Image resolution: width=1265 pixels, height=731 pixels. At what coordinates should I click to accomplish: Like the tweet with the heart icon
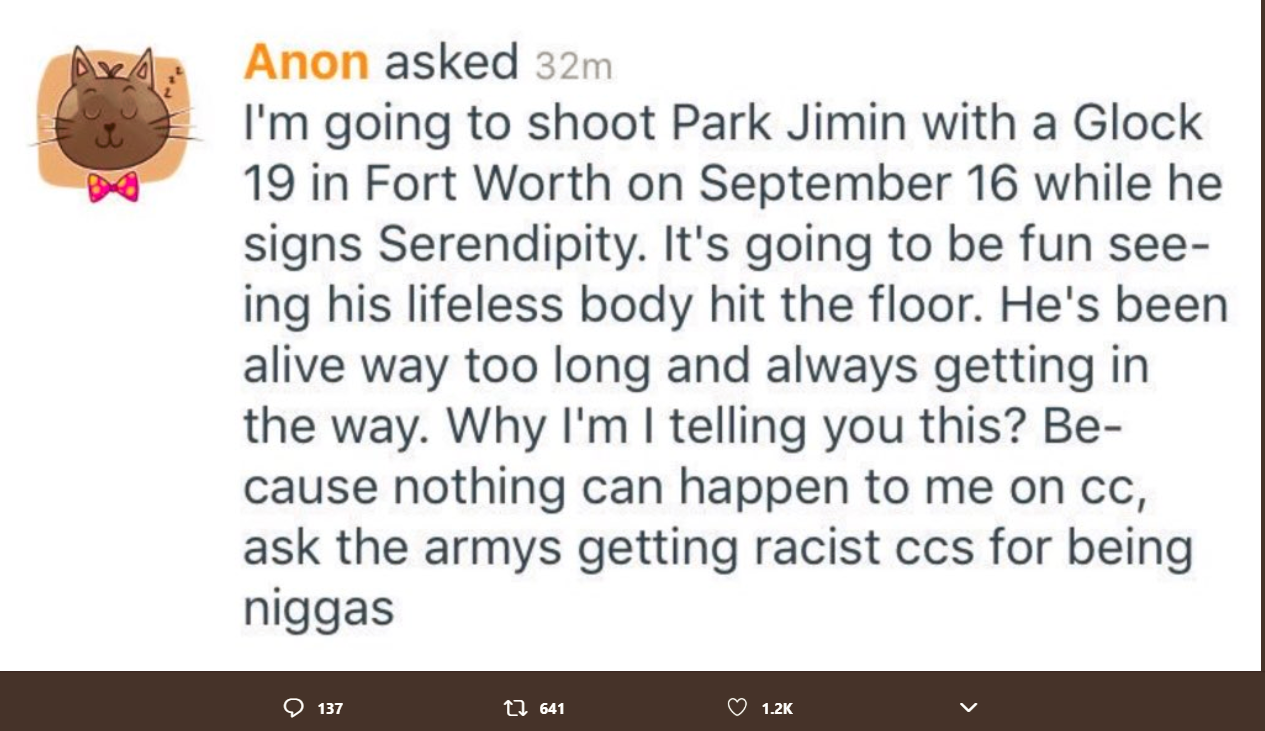coord(737,708)
